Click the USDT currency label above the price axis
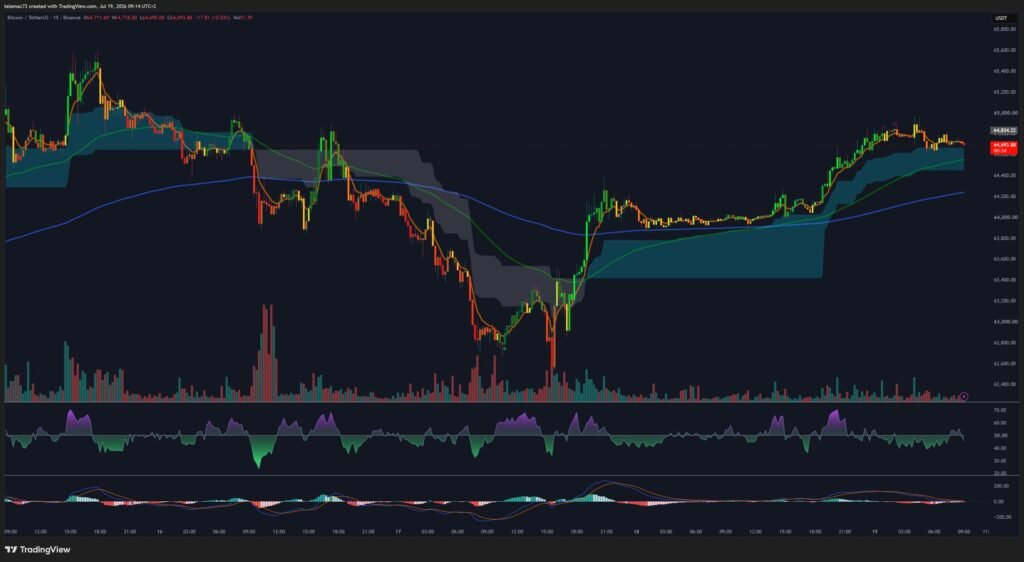Viewport: 1024px width, 562px height. click(x=1001, y=18)
